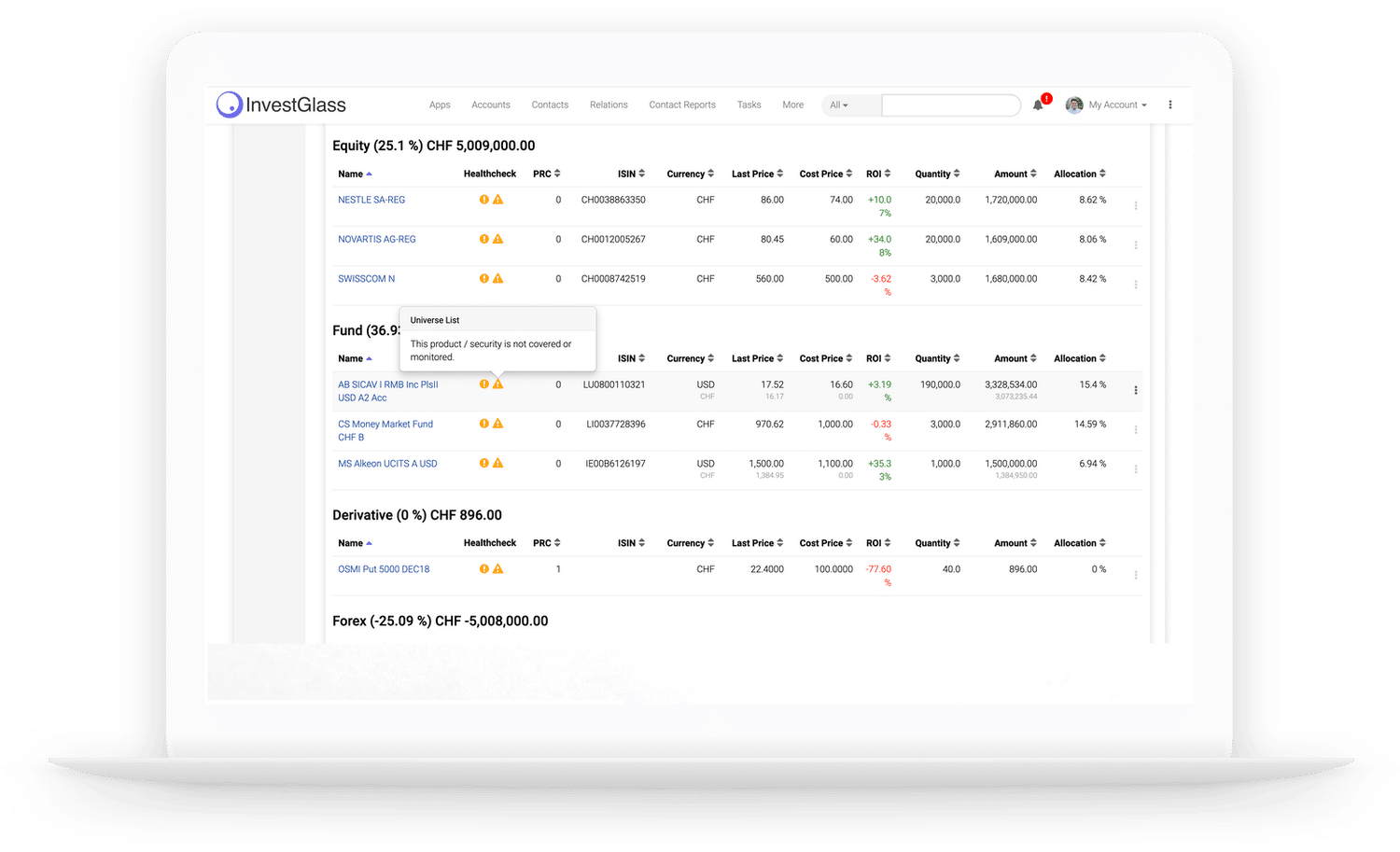1400x852 pixels.
Task: Open the notifications bell icon
Action: pos(1038,105)
